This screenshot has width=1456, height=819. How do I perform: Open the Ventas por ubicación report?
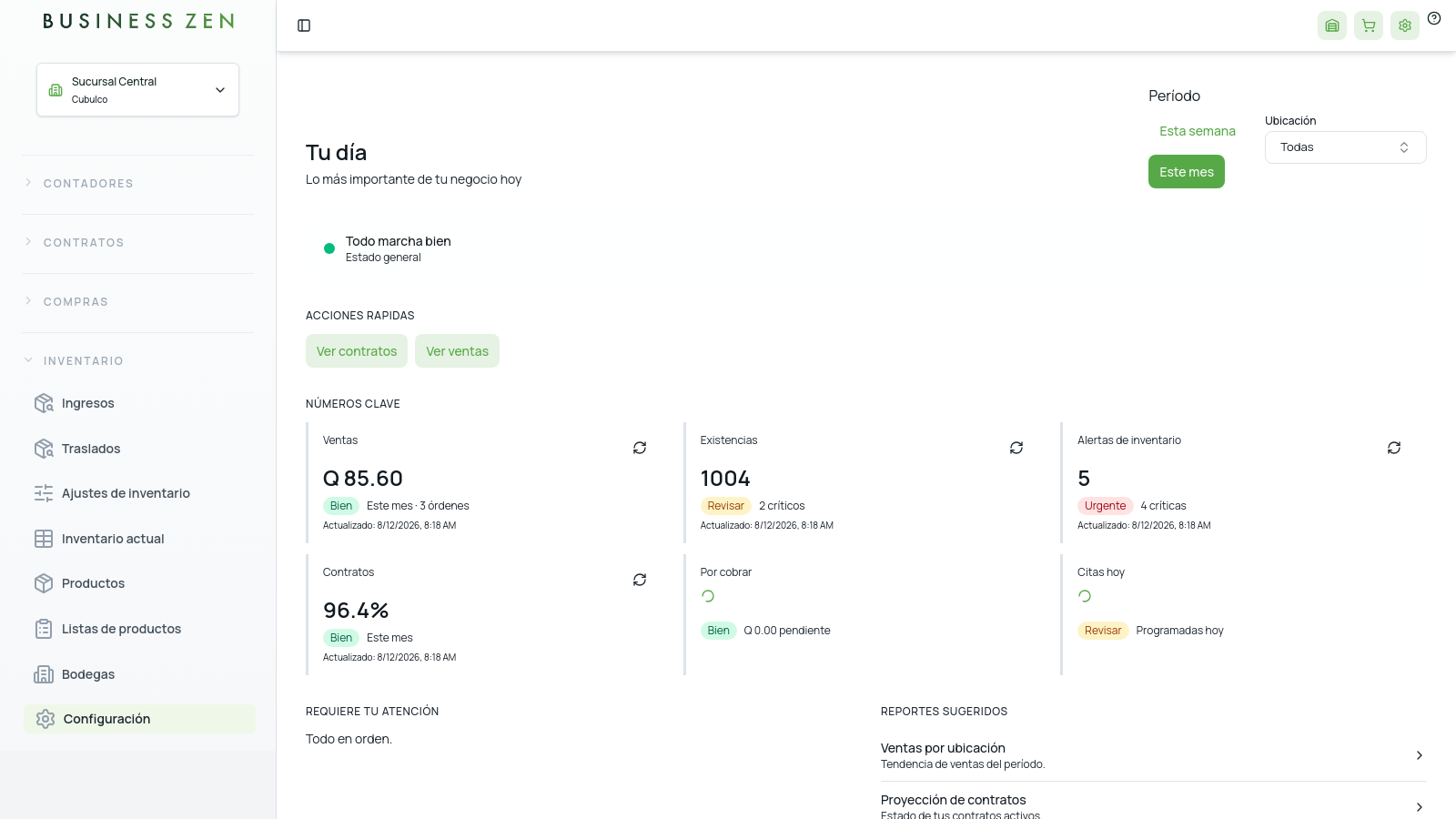coord(1153,755)
